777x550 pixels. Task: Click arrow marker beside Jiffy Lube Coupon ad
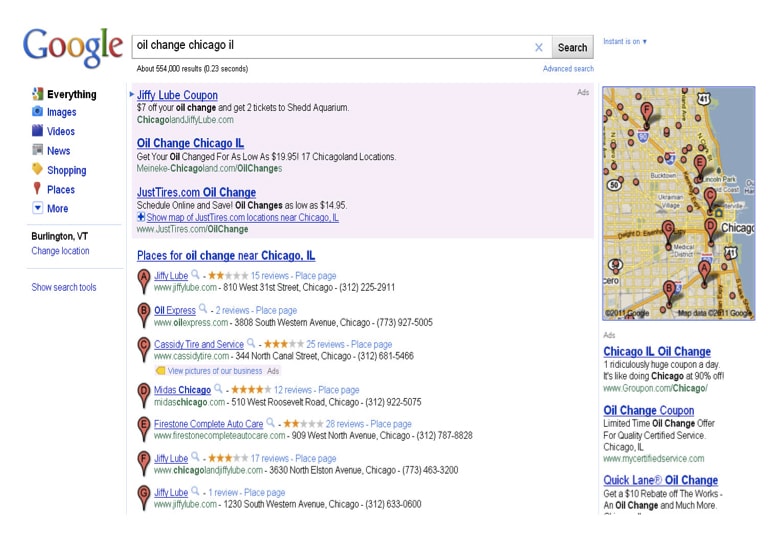coord(132,94)
